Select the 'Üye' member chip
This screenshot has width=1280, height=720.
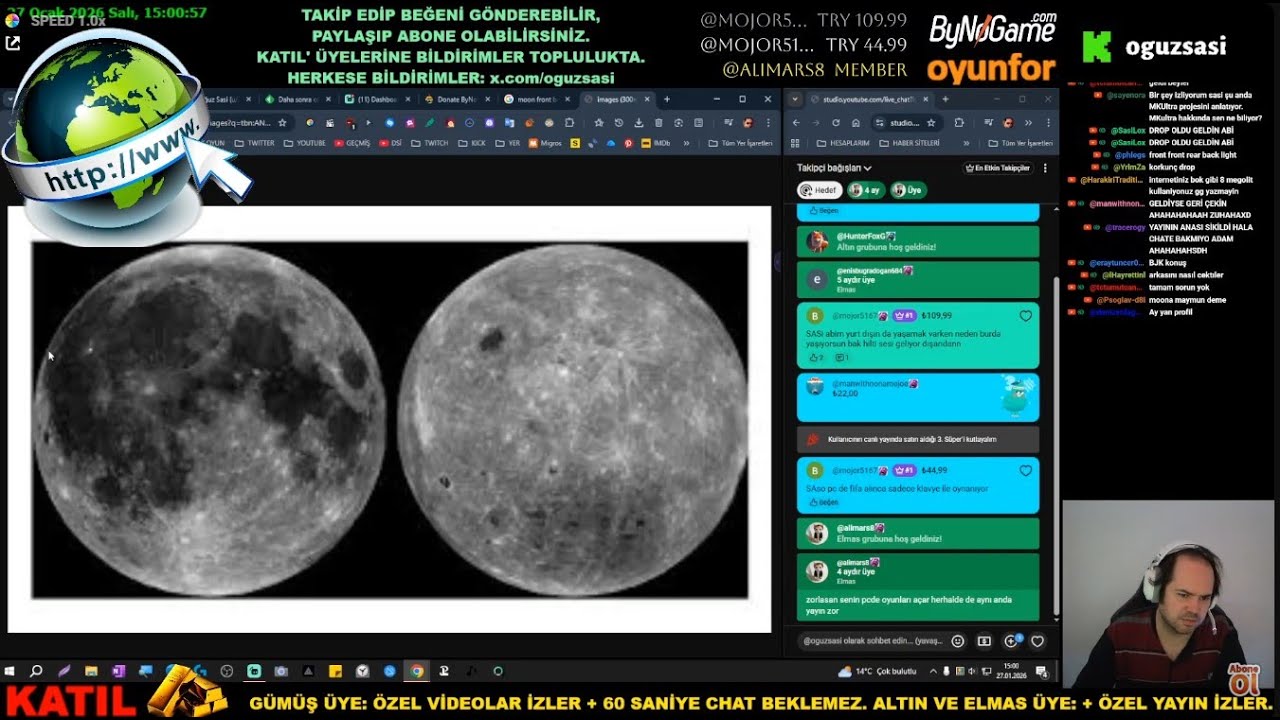point(908,190)
